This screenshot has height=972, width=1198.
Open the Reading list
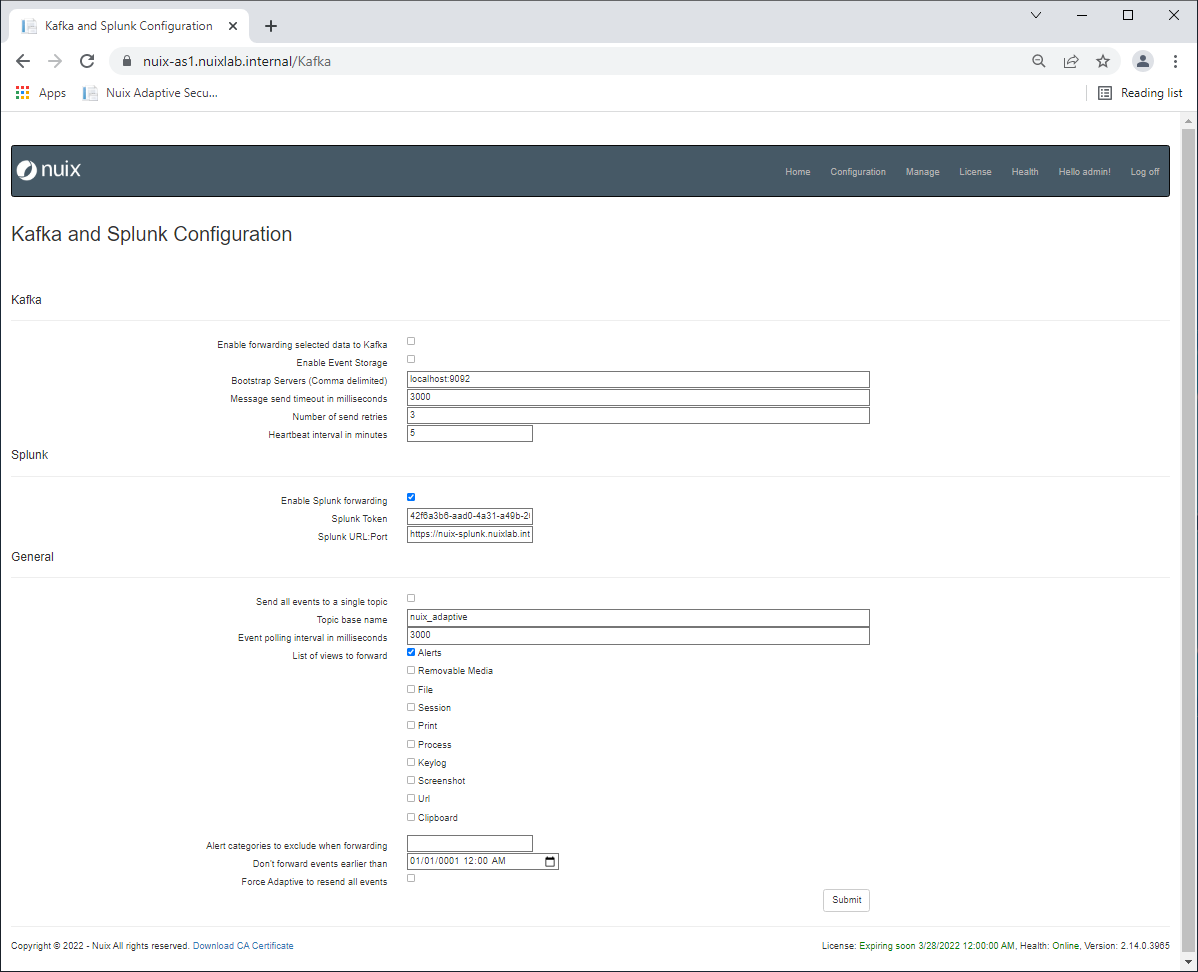coord(1140,92)
